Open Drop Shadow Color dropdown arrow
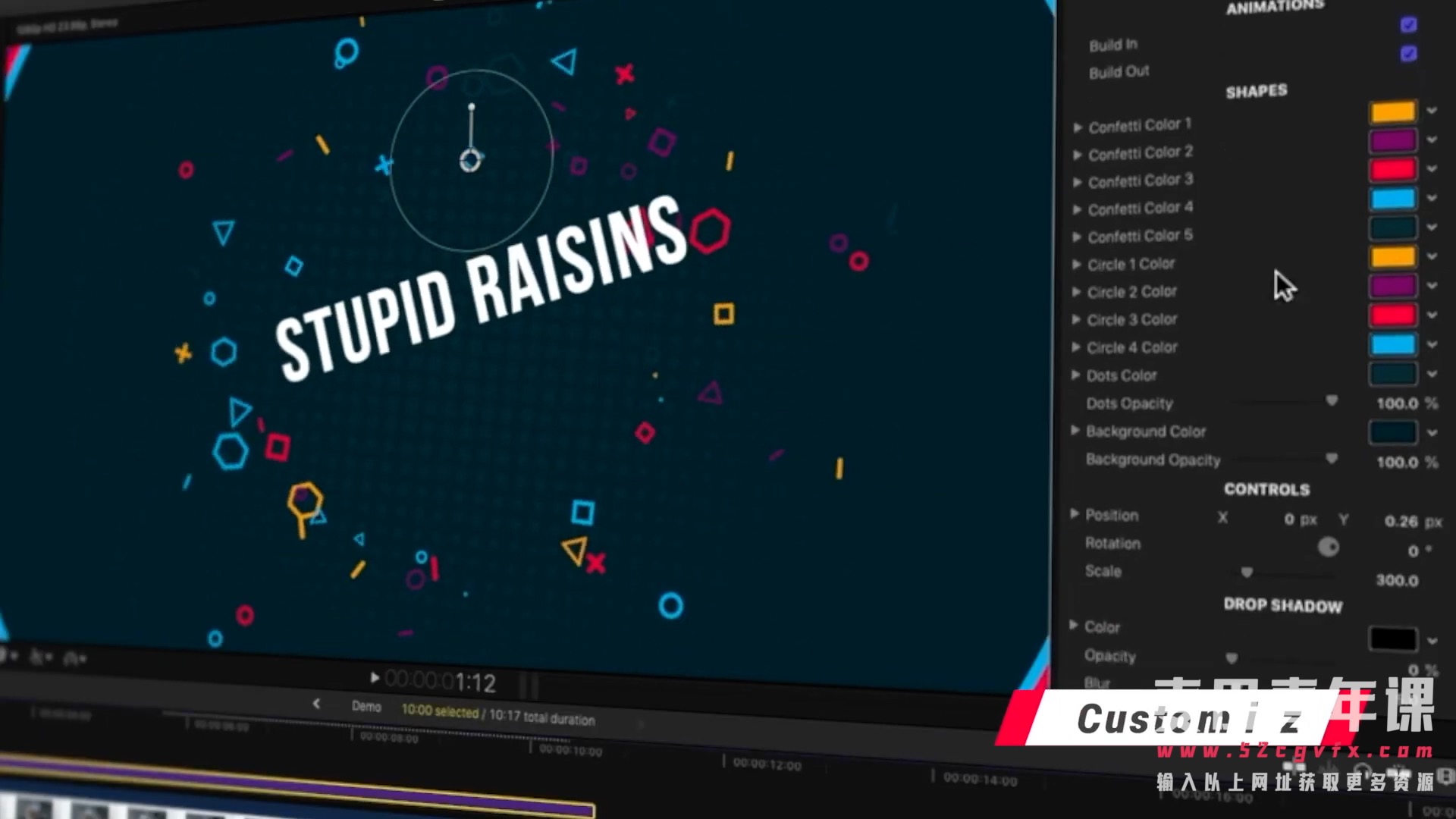1456x819 pixels. click(x=1432, y=641)
